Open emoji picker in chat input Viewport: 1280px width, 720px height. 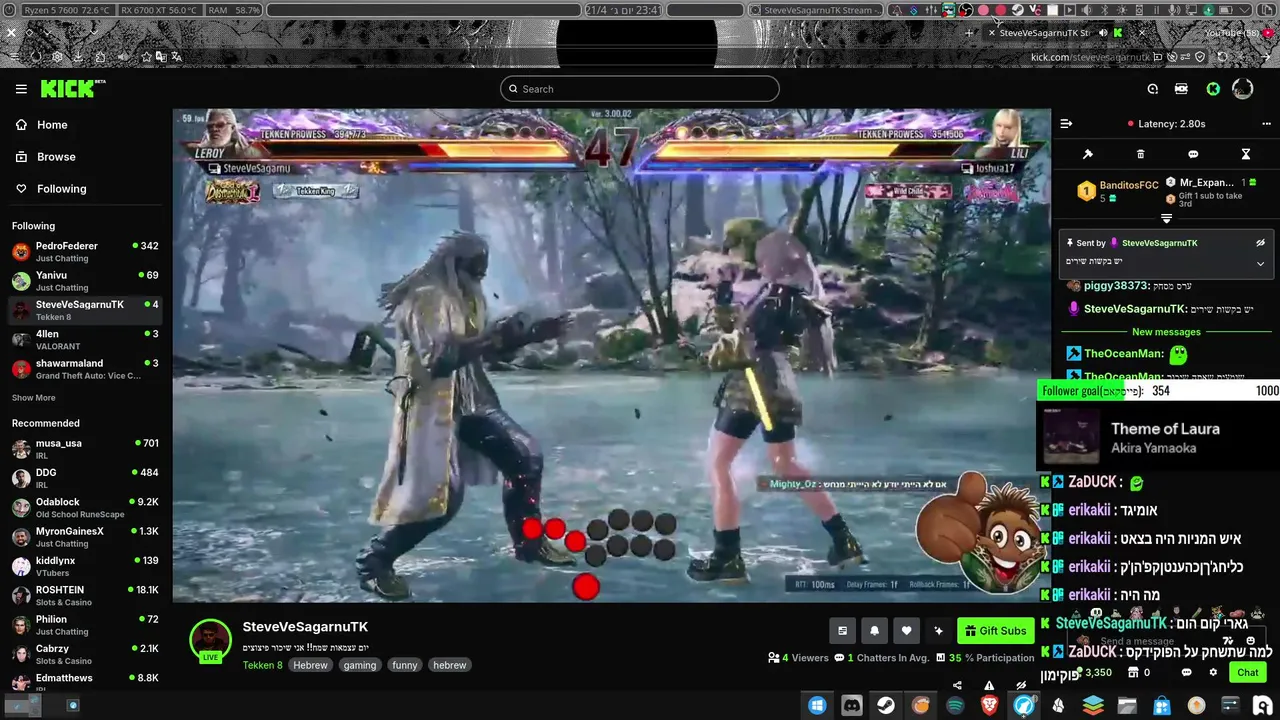click(1250, 641)
